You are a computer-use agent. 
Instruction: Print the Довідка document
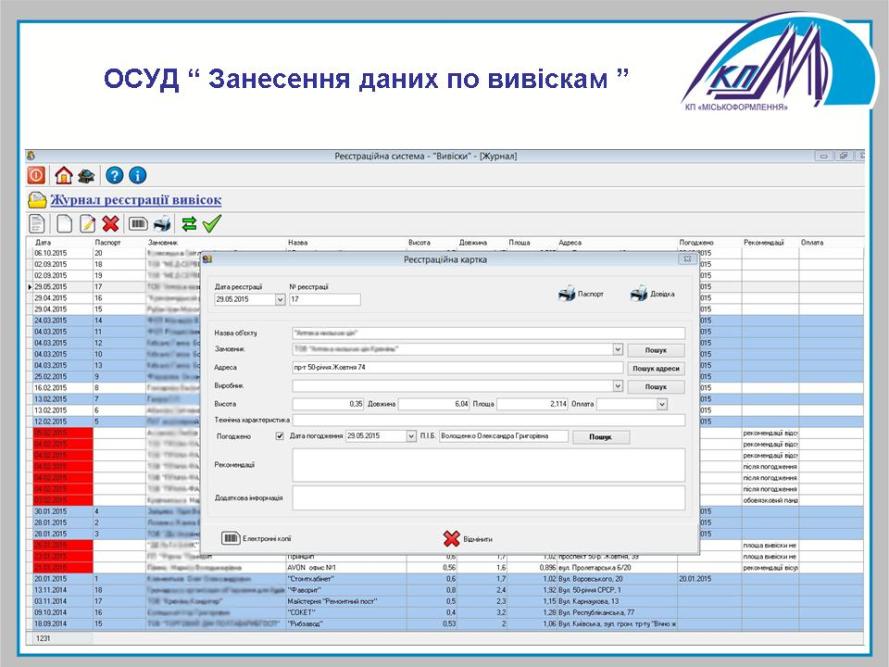click(x=652, y=294)
